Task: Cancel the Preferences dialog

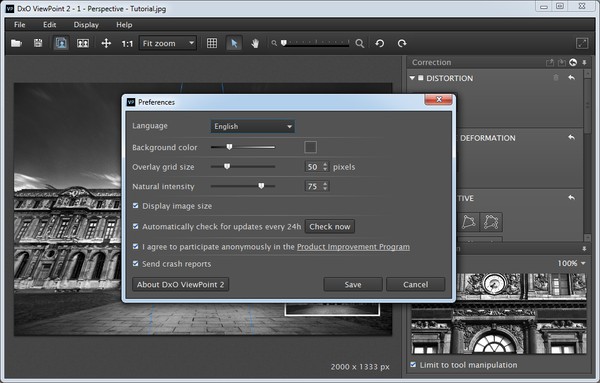Action: [416, 284]
